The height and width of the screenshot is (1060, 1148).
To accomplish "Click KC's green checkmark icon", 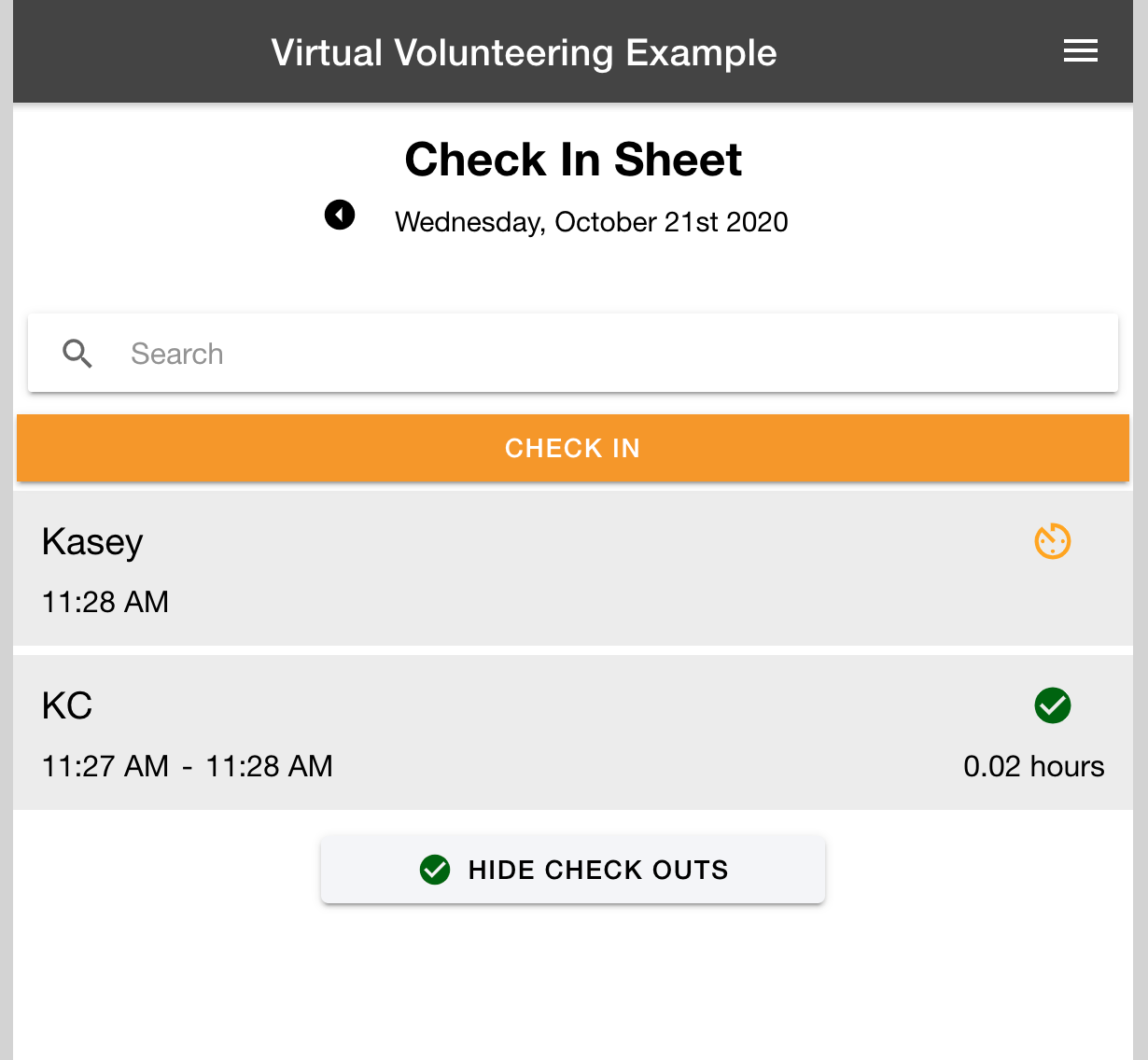I will tap(1052, 705).
